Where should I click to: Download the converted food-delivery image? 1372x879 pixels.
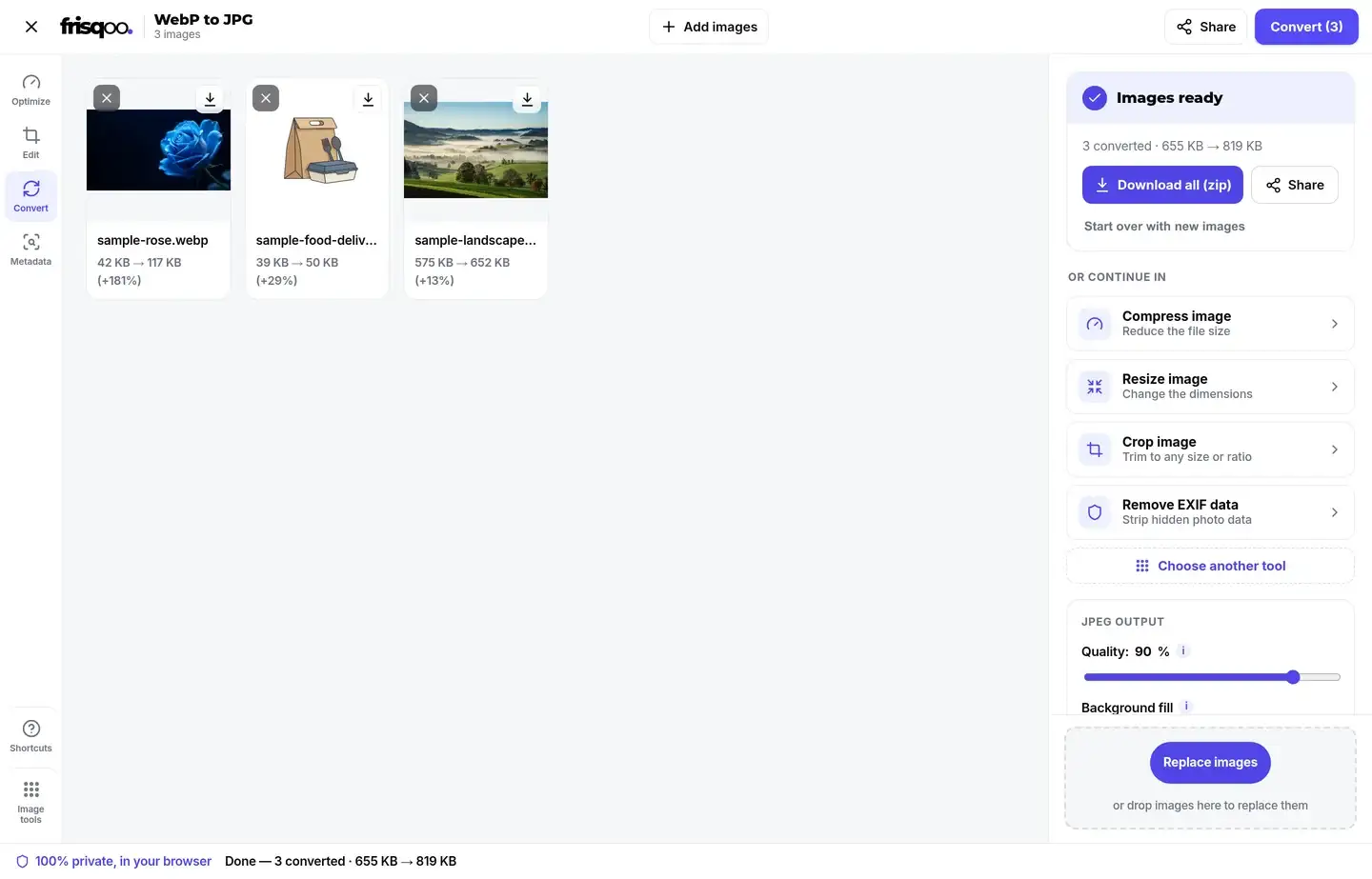click(x=368, y=98)
